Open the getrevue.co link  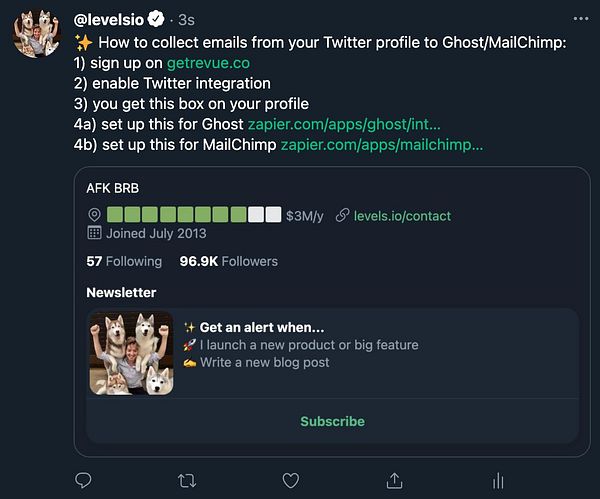(209, 62)
